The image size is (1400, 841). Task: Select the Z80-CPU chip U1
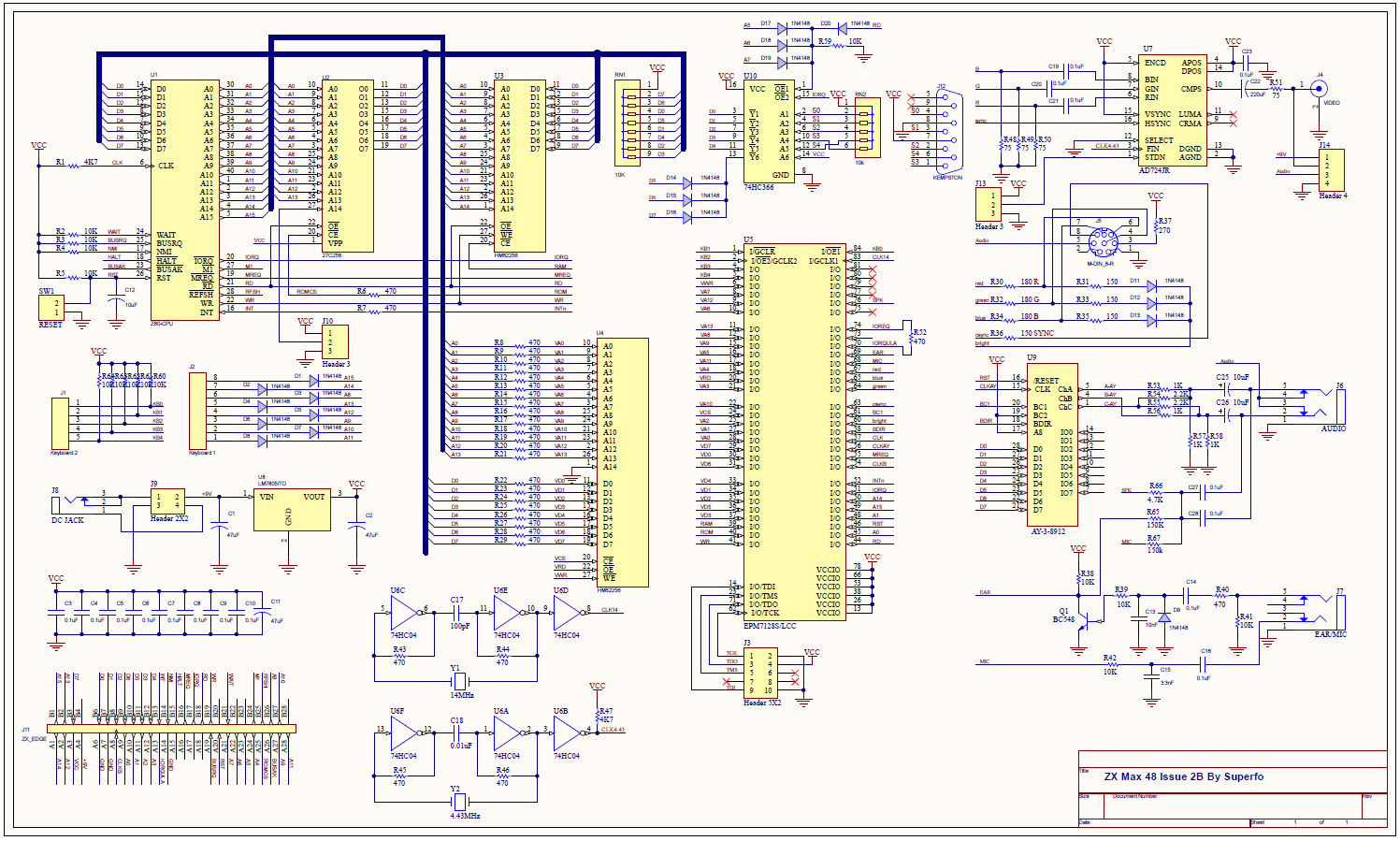point(185,199)
